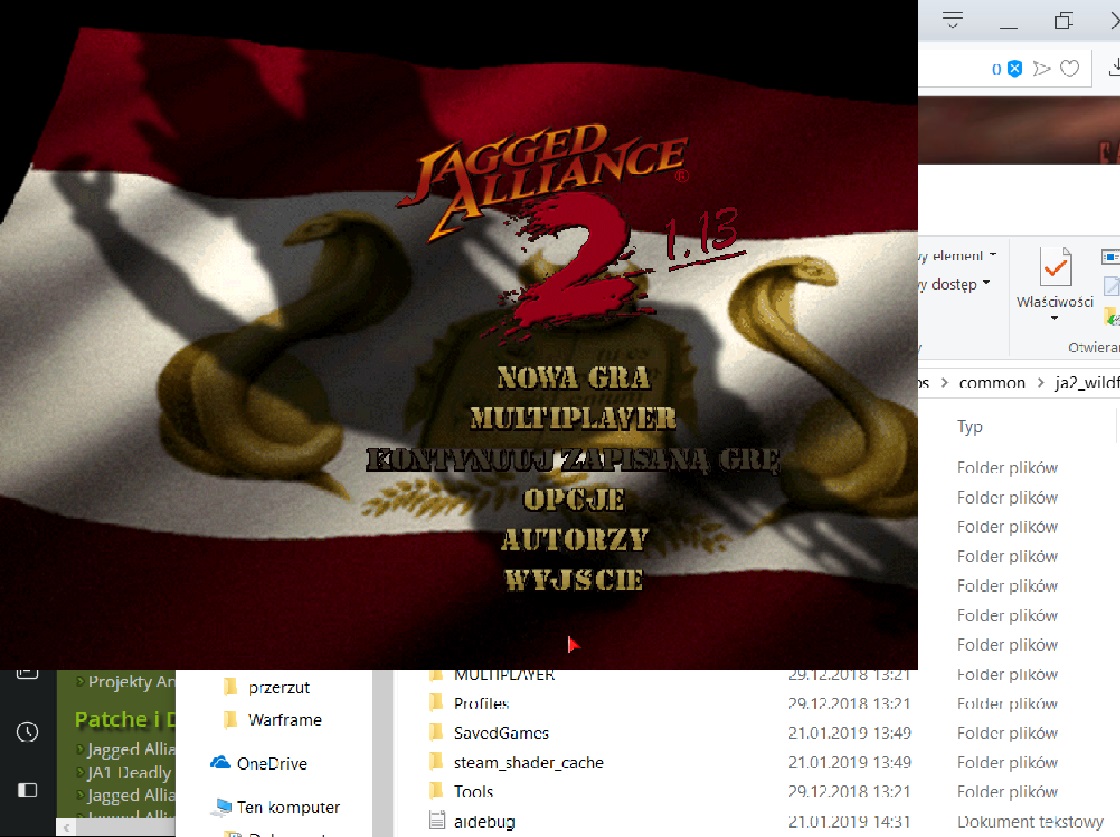The image size is (1120, 837).
Task: Expand the Właściwości dropdown arrow
Action: [x=1054, y=319]
